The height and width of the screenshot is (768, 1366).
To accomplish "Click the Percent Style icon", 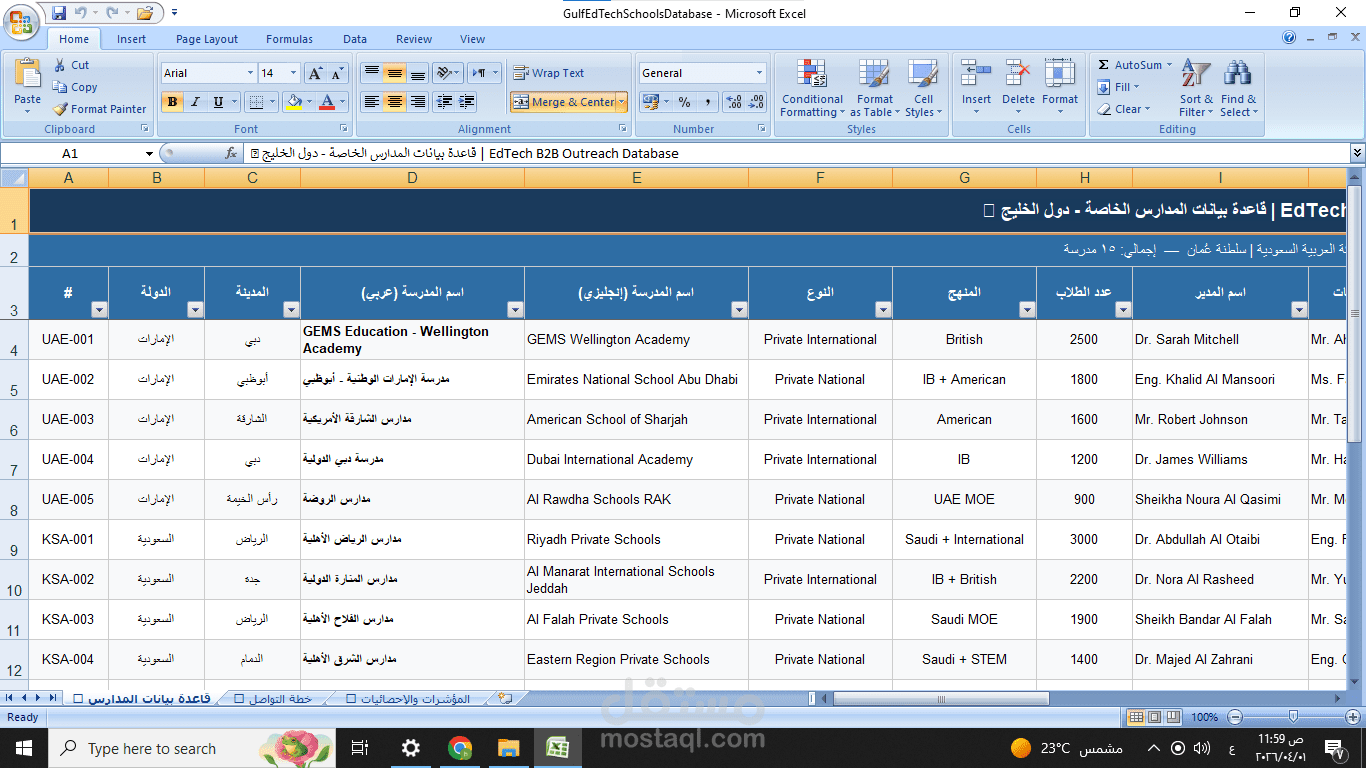I will tap(684, 102).
